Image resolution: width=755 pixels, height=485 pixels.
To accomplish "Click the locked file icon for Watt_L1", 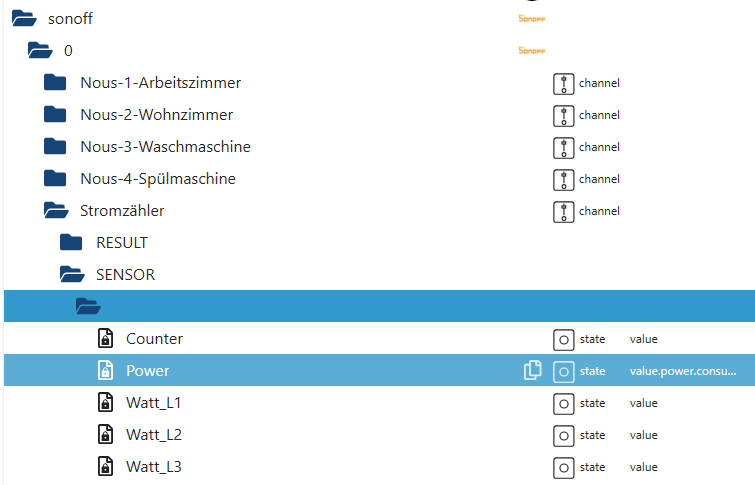I will [x=105, y=403].
